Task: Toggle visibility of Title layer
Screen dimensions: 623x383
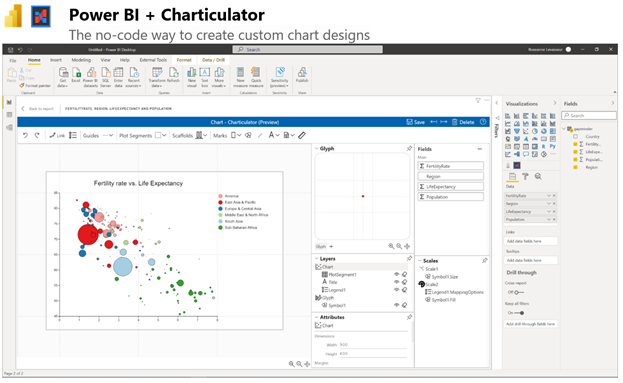Action: tap(396, 282)
